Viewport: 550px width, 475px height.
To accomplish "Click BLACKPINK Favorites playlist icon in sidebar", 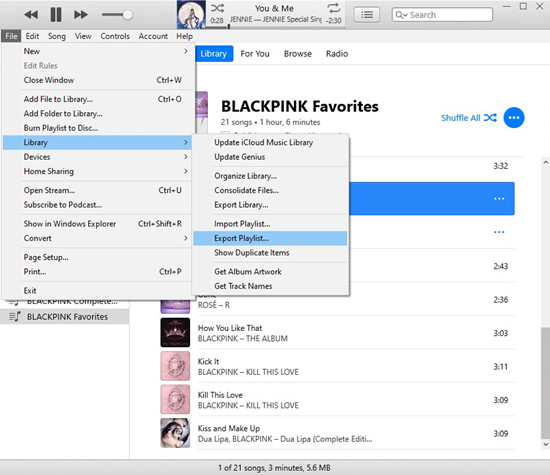I will tap(15, 316).
